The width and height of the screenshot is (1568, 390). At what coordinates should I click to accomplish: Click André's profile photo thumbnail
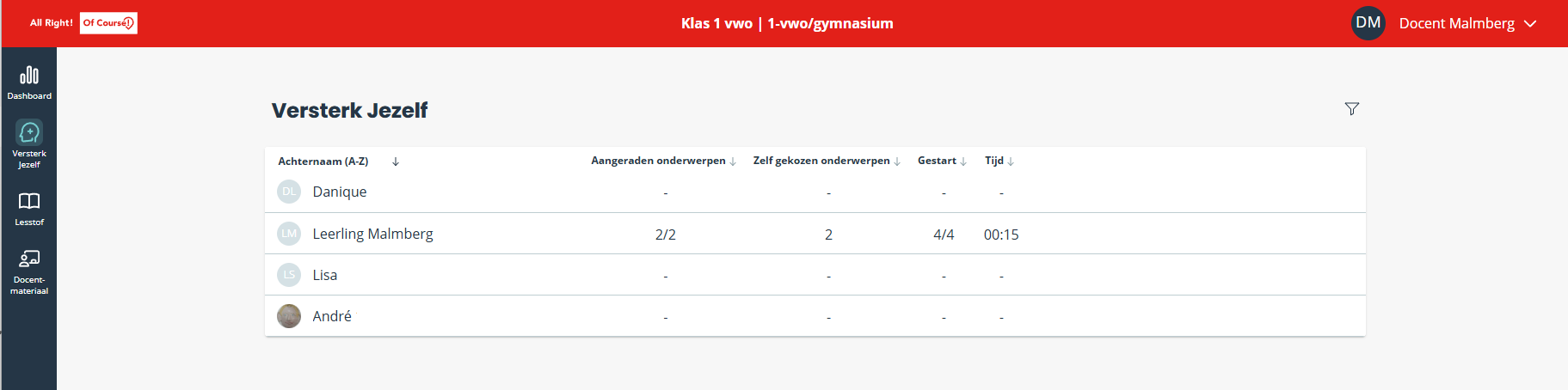[289, 316]
